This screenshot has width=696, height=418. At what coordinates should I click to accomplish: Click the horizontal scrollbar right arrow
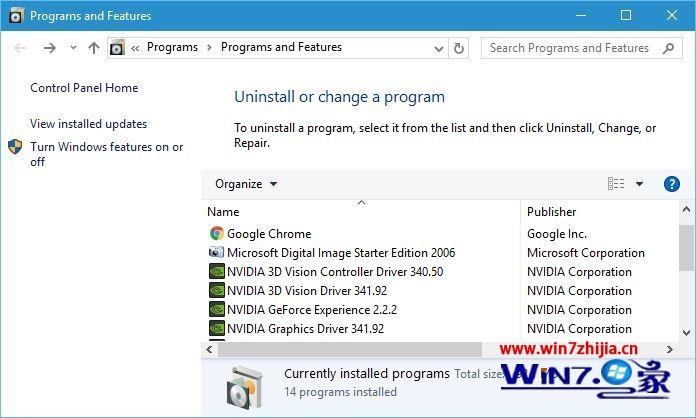tap(670, 350)
